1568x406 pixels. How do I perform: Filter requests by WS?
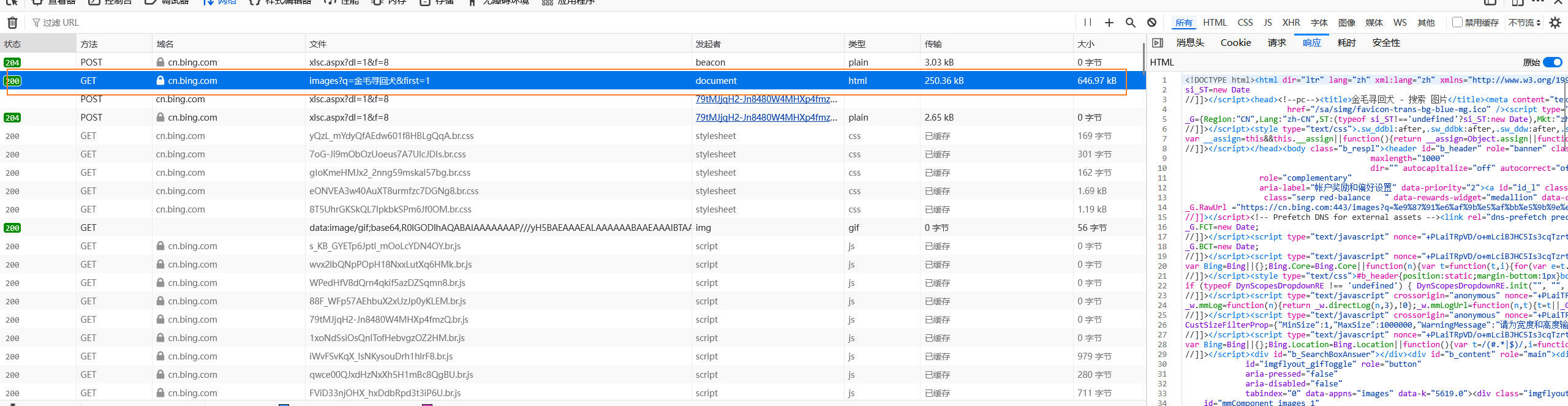(1400, 23)
